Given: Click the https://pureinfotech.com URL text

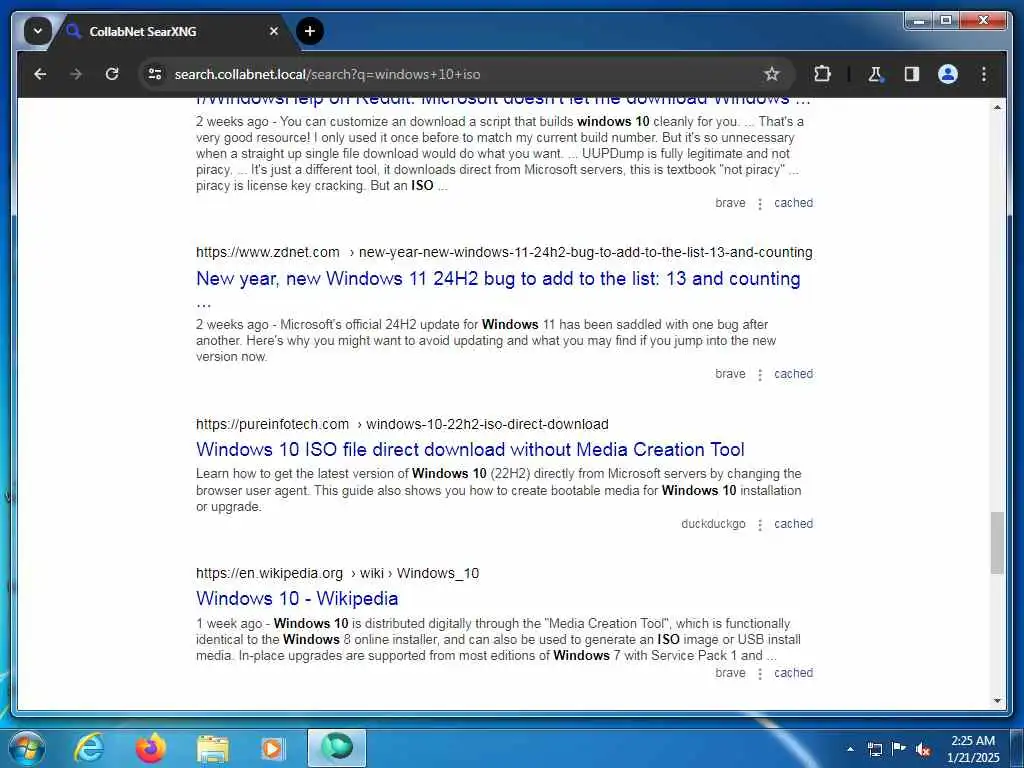Looking at the screenshot, I should pyautogui.click(x=272, y=424).
